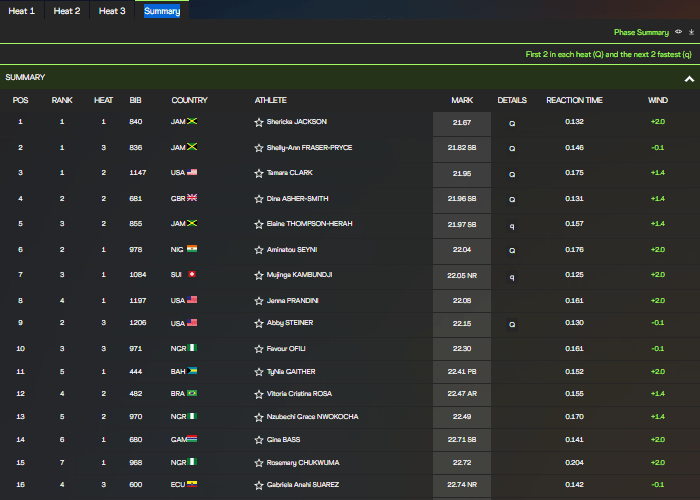This screenshot has width=700, height=500.
Task: Click the star next to Mujinga Kambundji
Action: [x=259, y=274]
